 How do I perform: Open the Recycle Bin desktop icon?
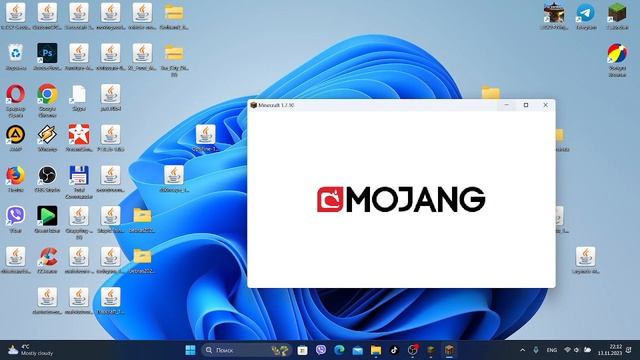[x=16, y=53]
